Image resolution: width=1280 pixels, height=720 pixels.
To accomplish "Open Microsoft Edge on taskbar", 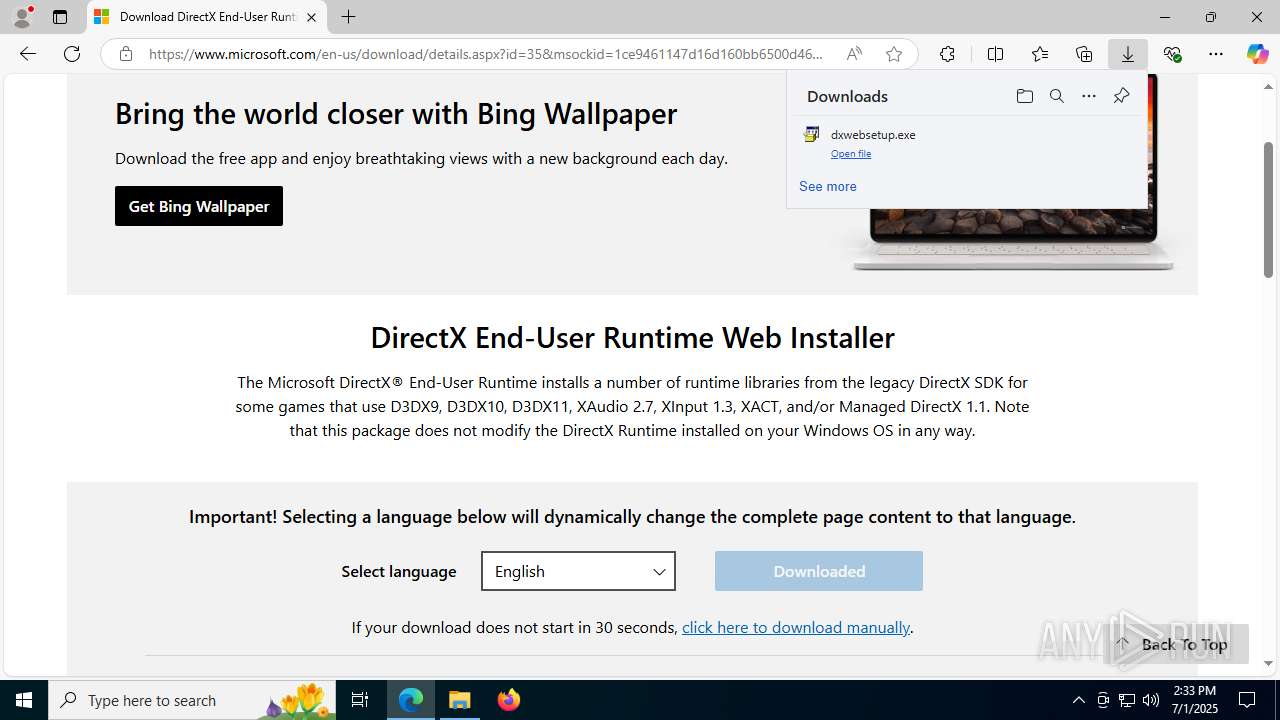I will 411,700.
